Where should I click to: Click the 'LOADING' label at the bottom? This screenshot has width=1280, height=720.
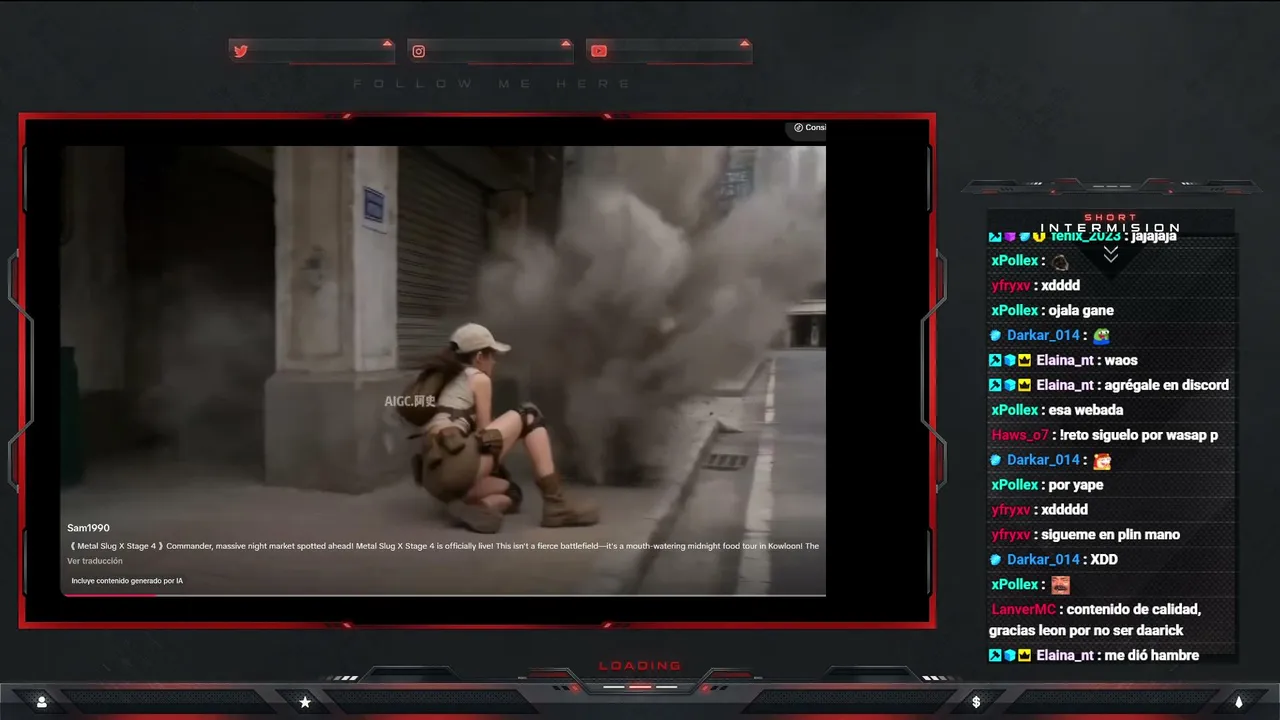640,666
